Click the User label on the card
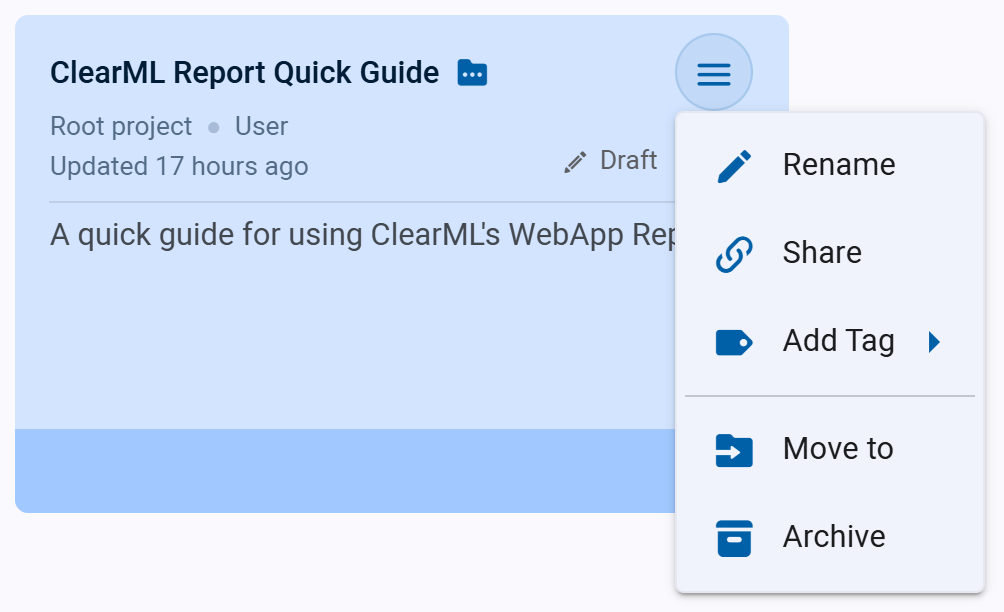This screenshot has width=1004, height=612. point(260,126)
